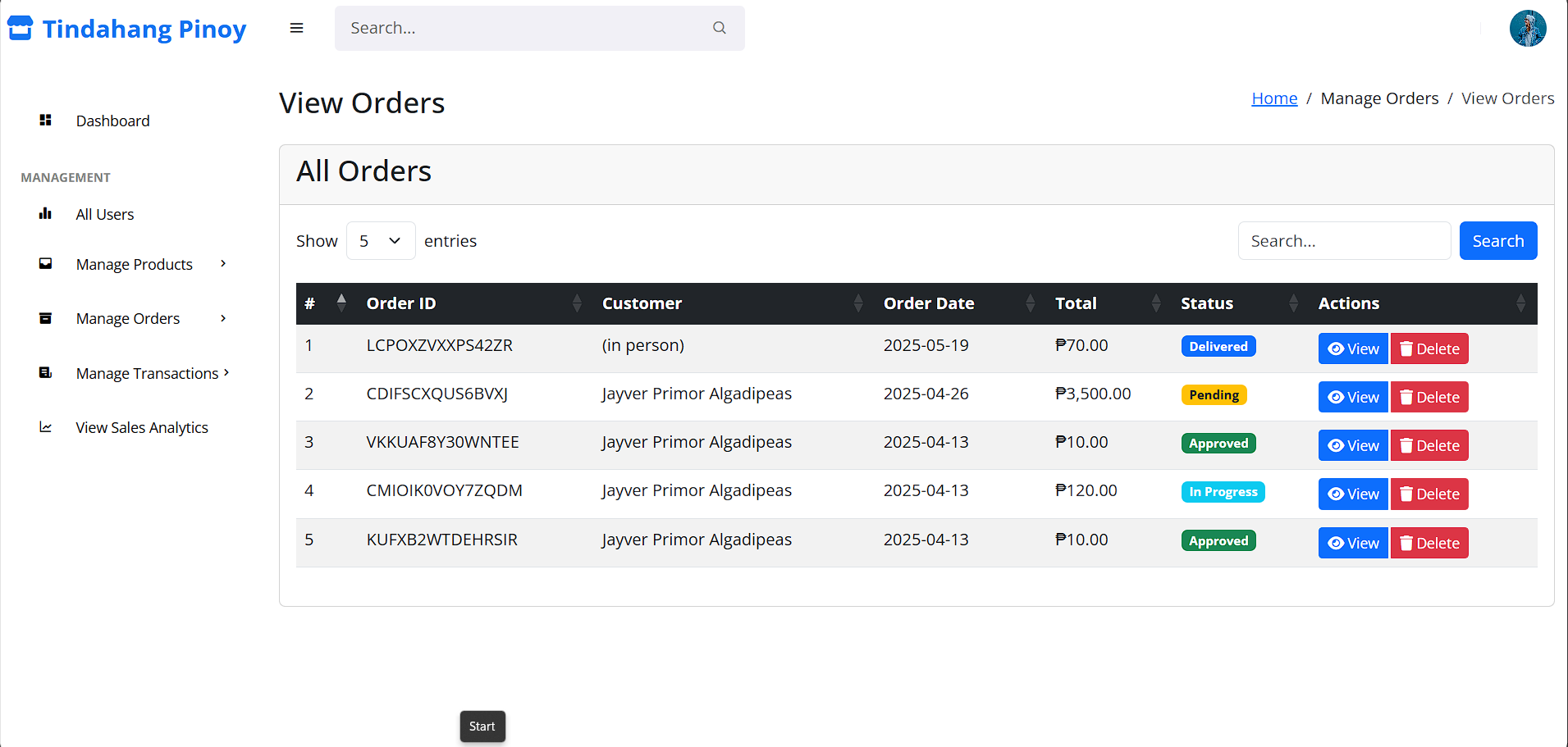Click the magnifying glass in the top search bar
The width and height of the screenshot is (1568, 747).
[719, 27]
